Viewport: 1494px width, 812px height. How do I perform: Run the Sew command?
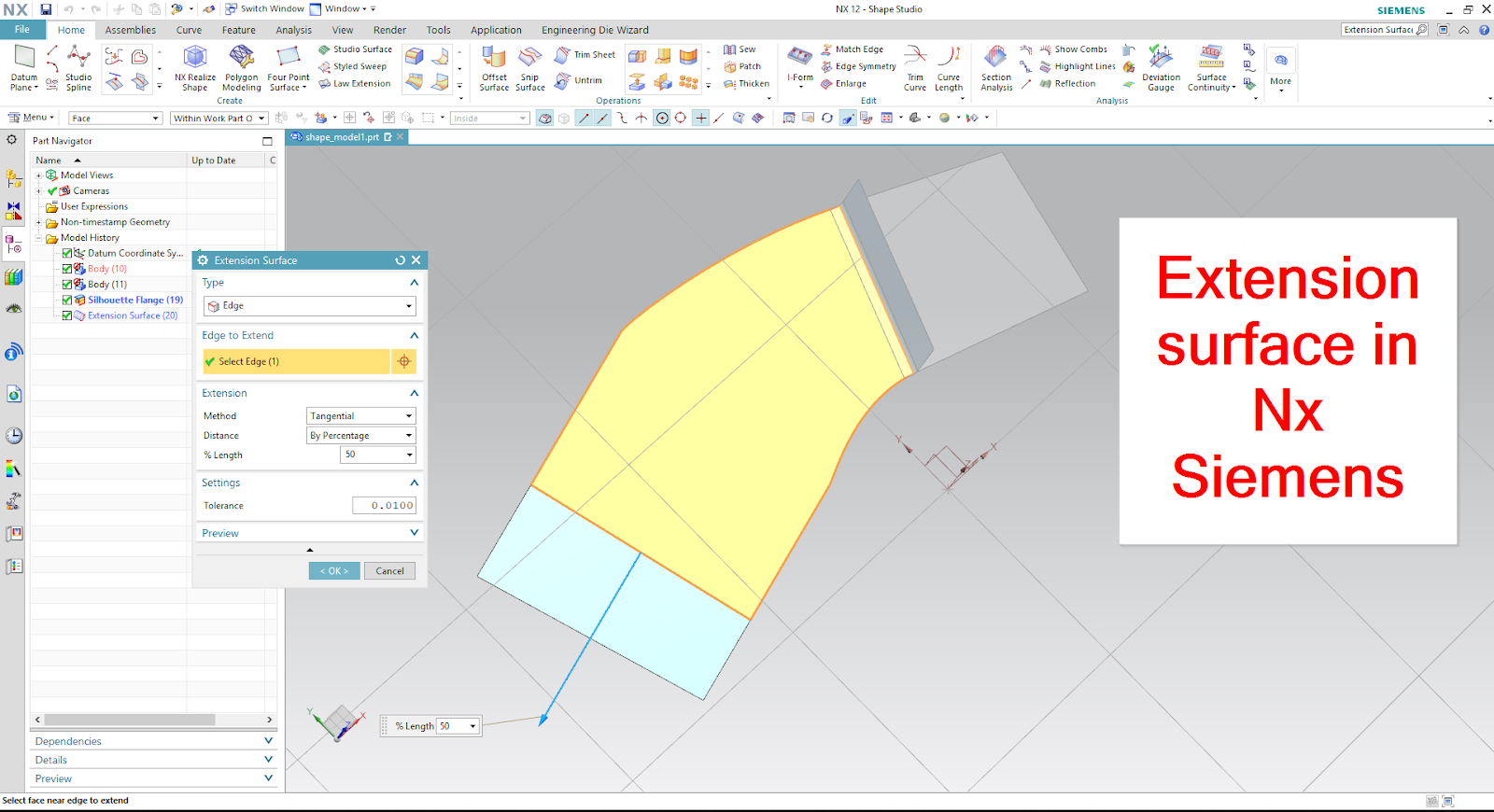740,49
